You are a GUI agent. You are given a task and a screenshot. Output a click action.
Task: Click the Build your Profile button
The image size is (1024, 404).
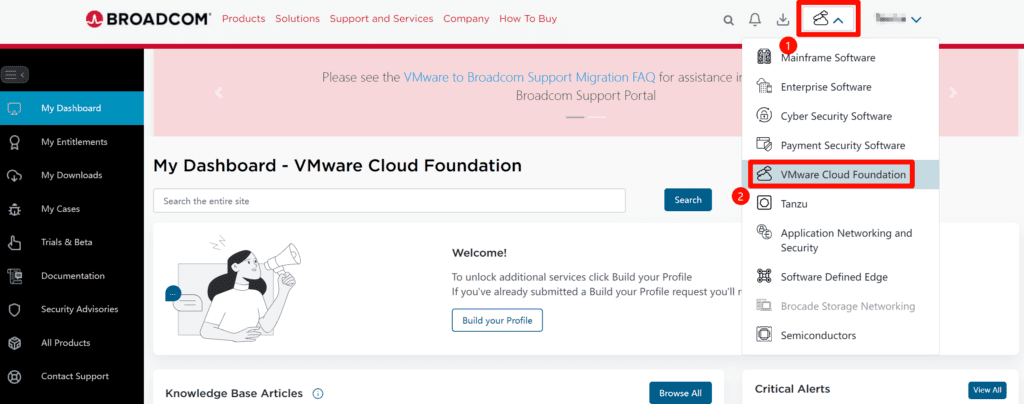click(x=497, y=321)
